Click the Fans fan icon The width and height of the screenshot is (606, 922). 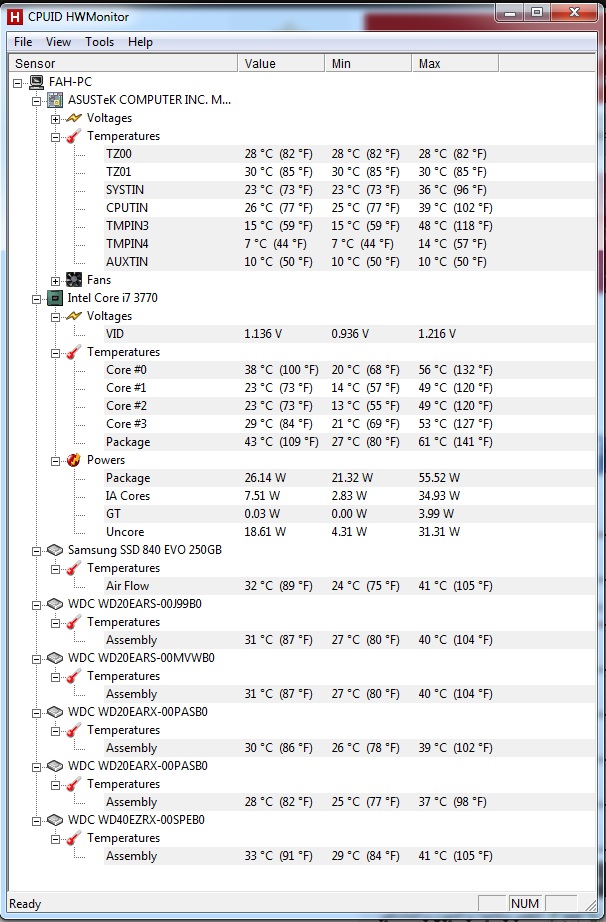coord(73,280)
